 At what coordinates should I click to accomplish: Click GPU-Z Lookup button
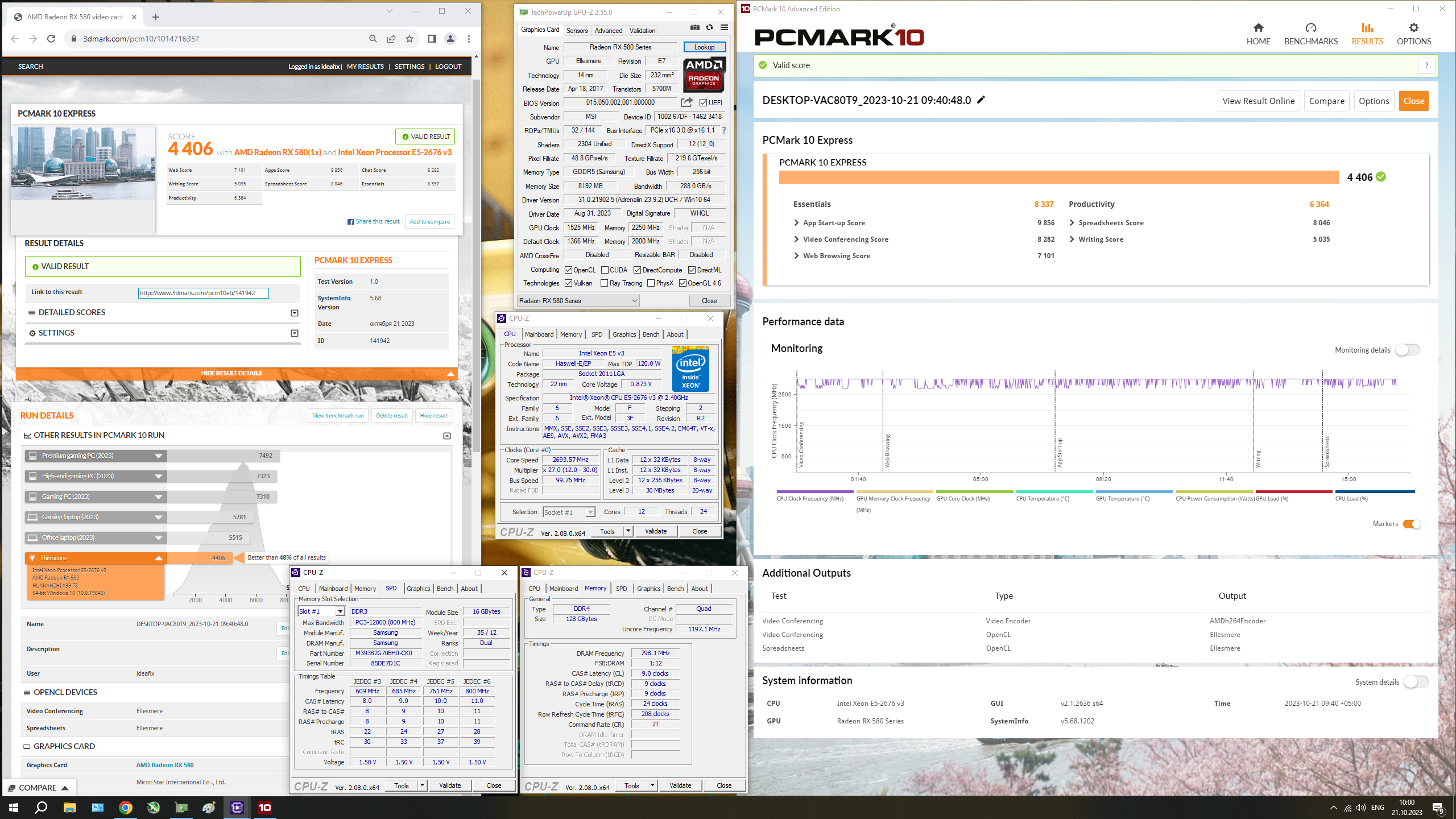704,47
